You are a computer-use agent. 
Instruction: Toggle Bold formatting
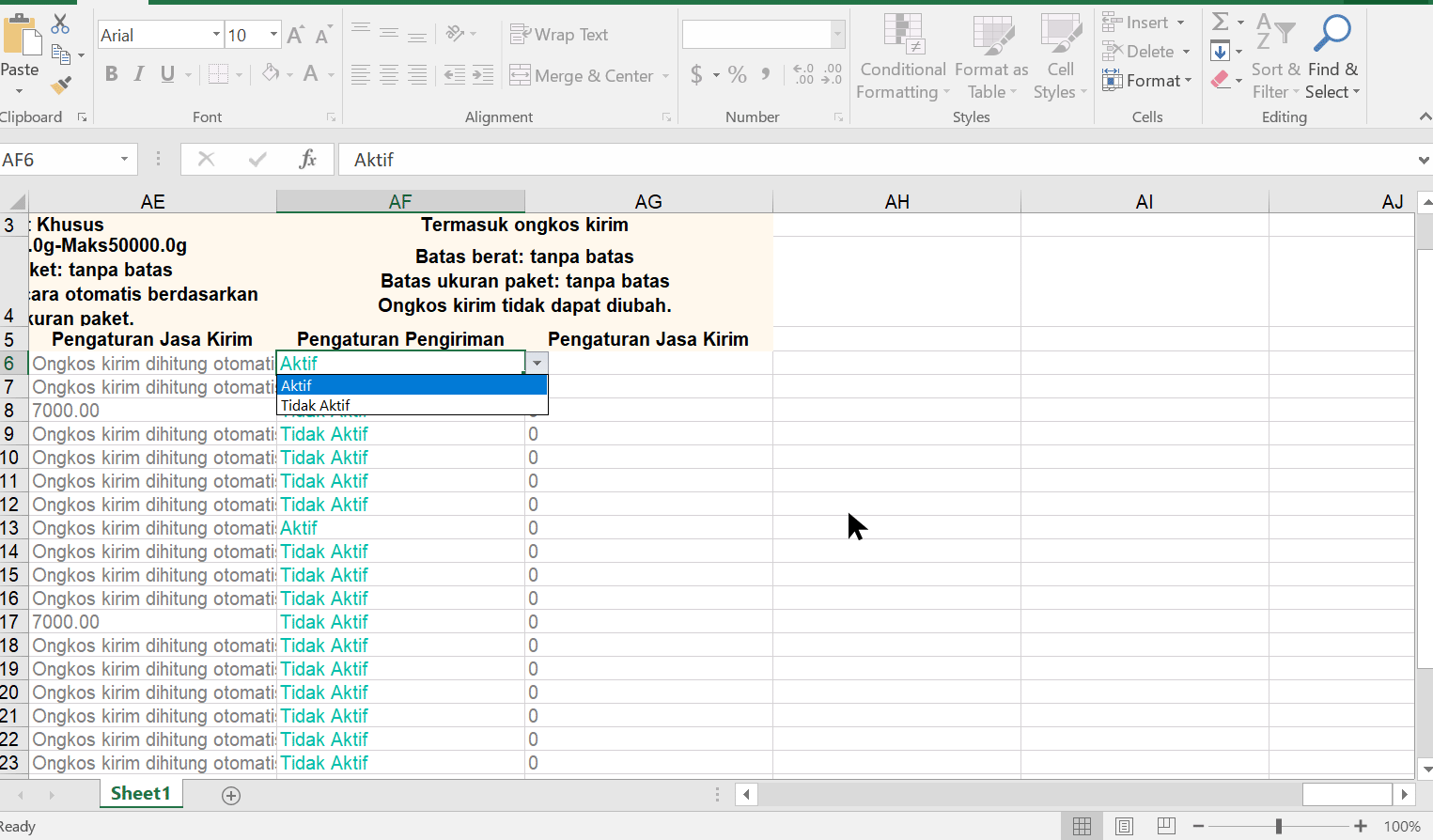click(x=112, y=74)
